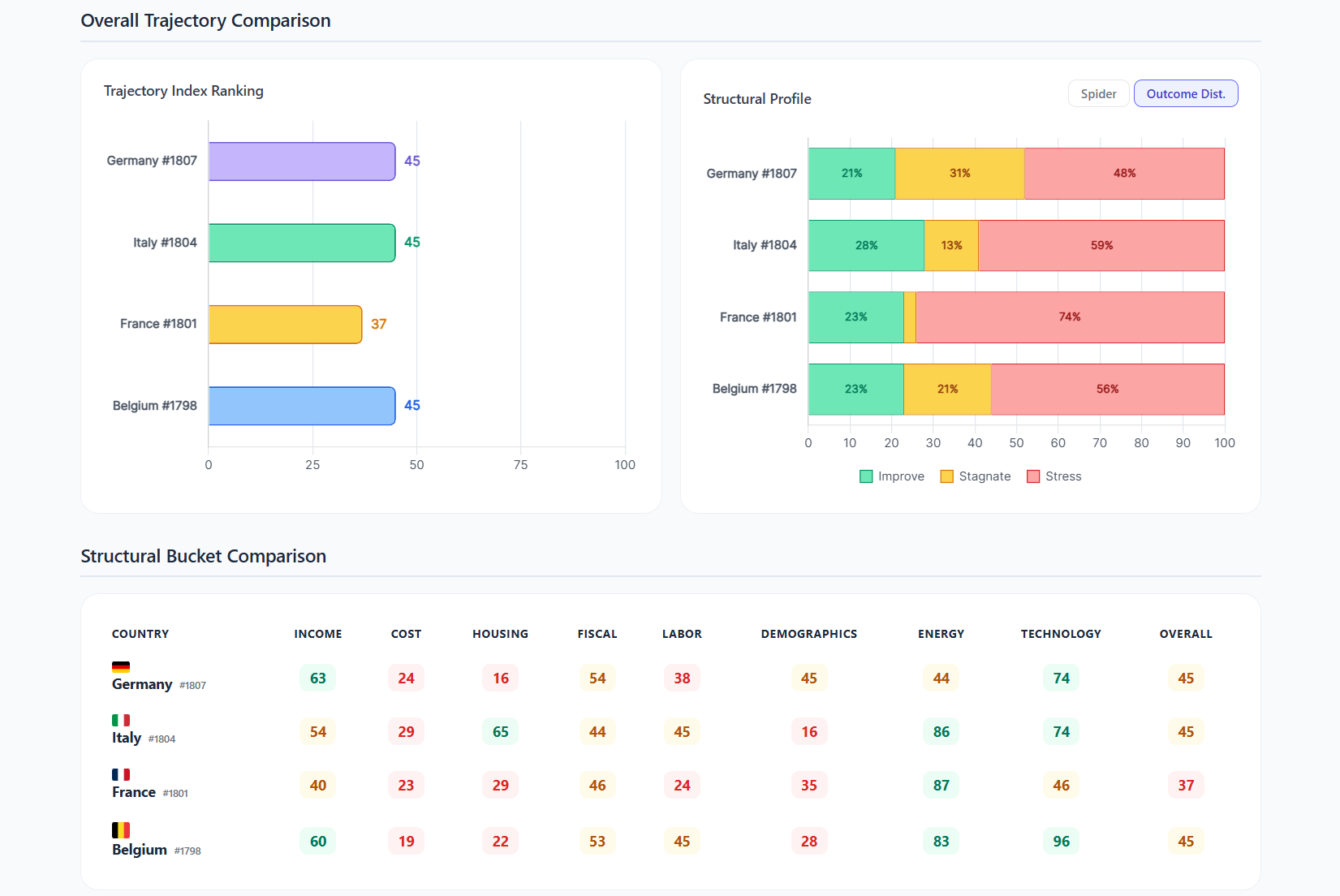
Task: Click the Income column header
Action: click(x=318, y=634)
